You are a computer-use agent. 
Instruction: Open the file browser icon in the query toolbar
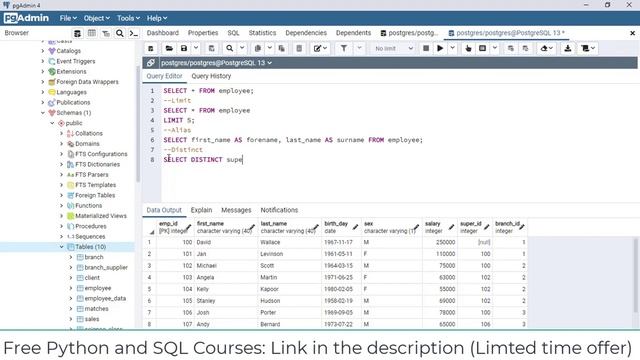169,48
